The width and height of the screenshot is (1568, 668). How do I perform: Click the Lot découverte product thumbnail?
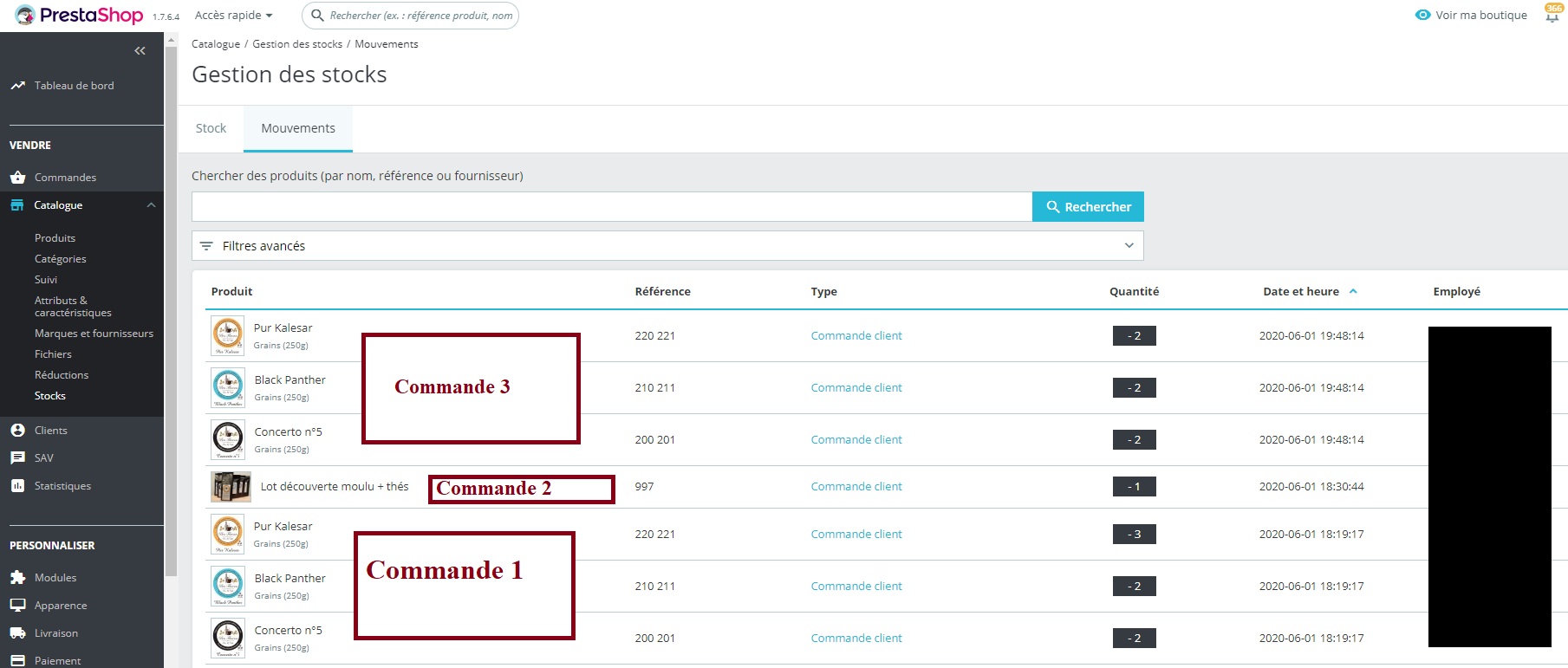(231, 487)
